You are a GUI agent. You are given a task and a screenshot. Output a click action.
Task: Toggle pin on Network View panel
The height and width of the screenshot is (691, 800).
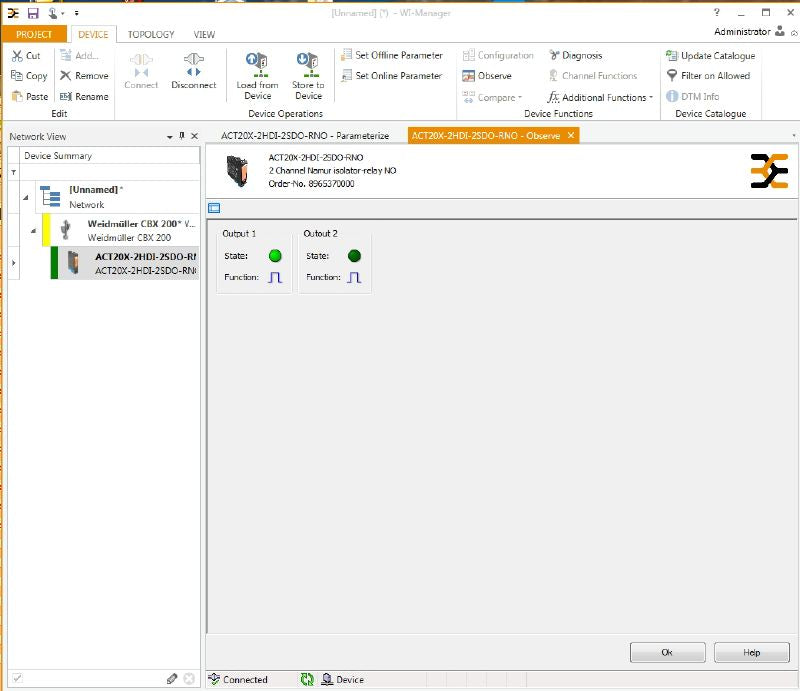181,136
